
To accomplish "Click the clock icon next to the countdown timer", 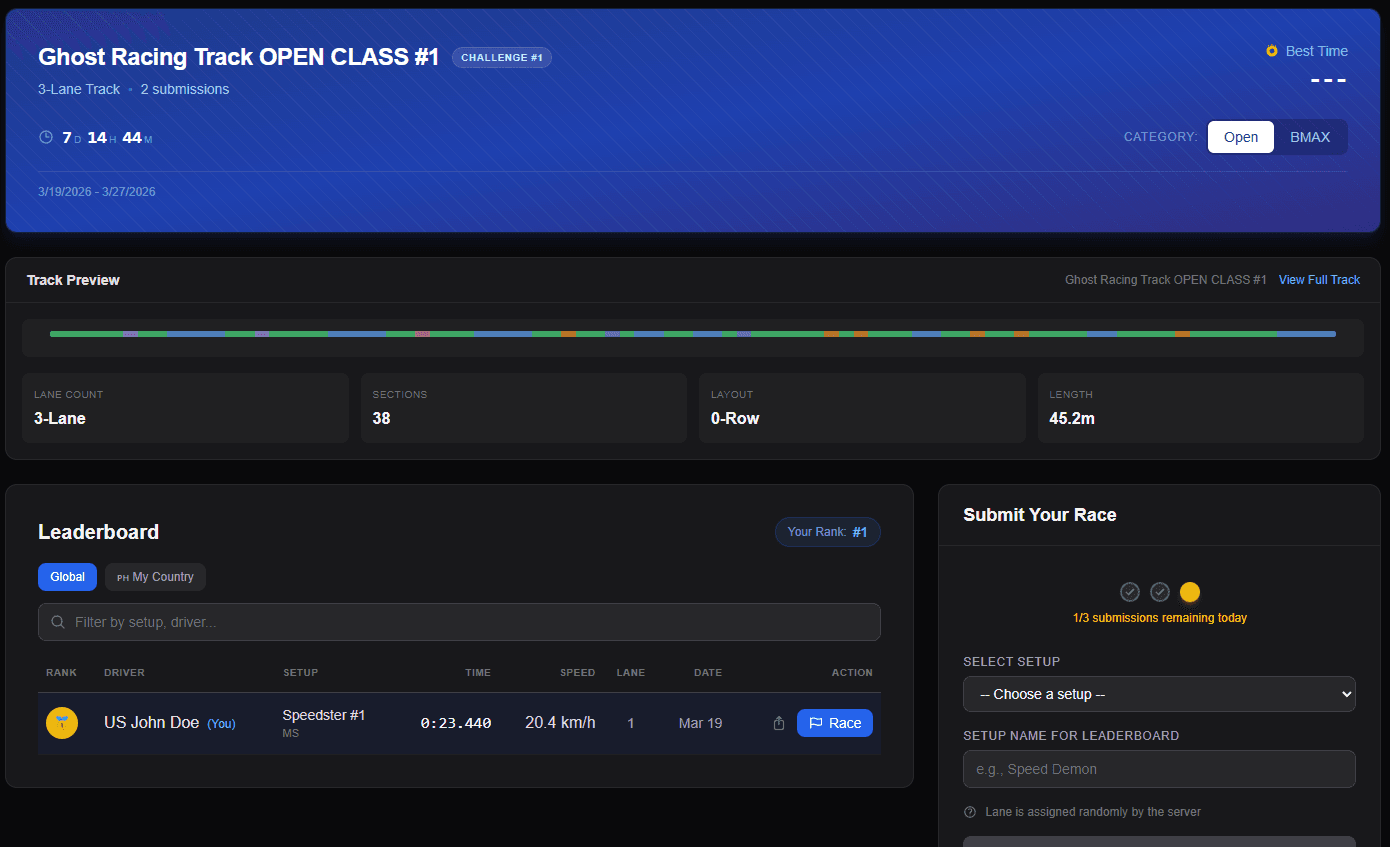I will 46,137.
